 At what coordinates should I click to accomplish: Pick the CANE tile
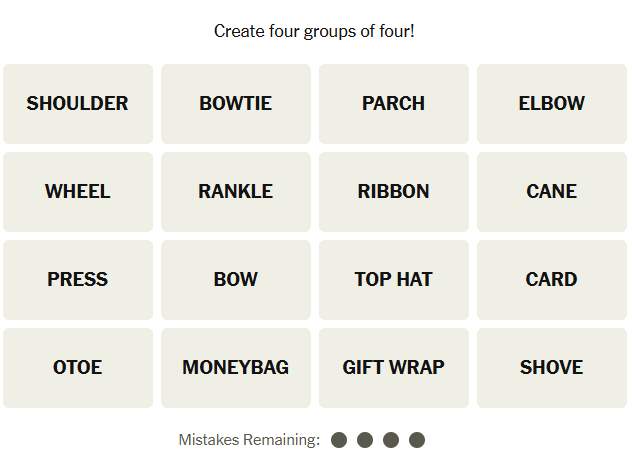552,192
